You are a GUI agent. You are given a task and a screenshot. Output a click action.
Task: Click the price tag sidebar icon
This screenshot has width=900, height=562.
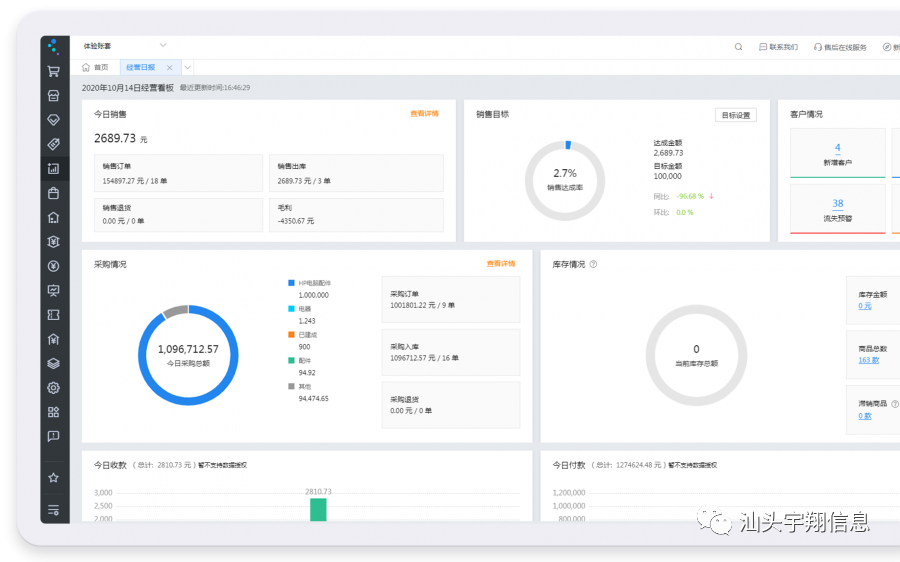[54, 144]
